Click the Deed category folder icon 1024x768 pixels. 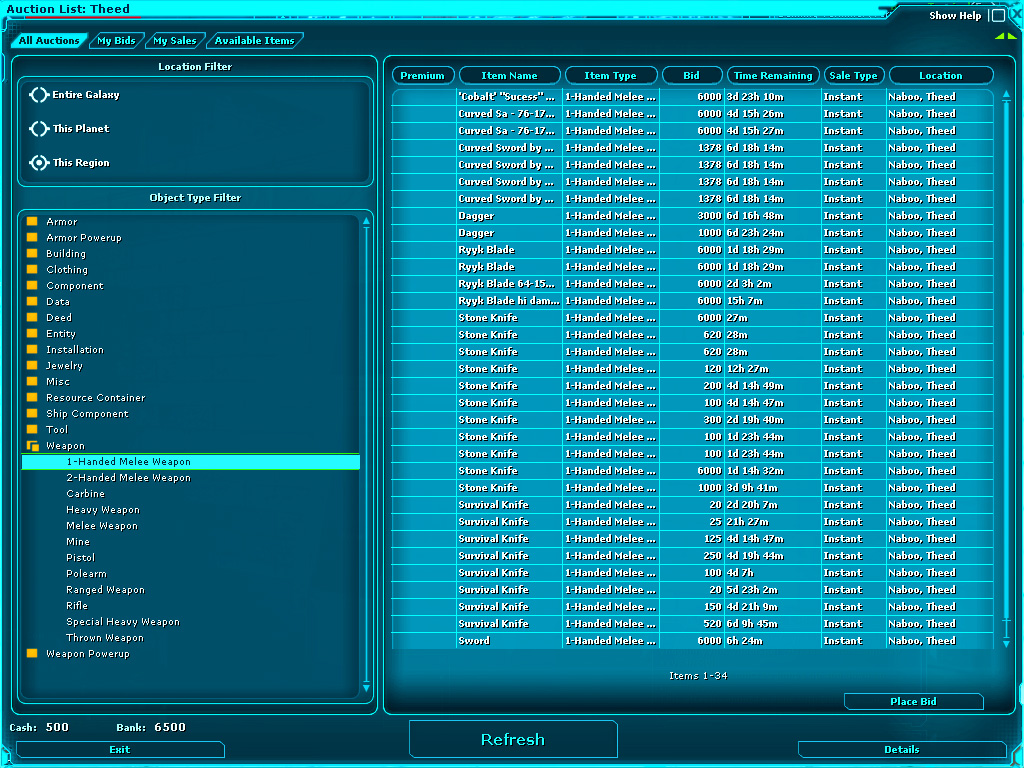pyautogui.click(x=32, y=318)
